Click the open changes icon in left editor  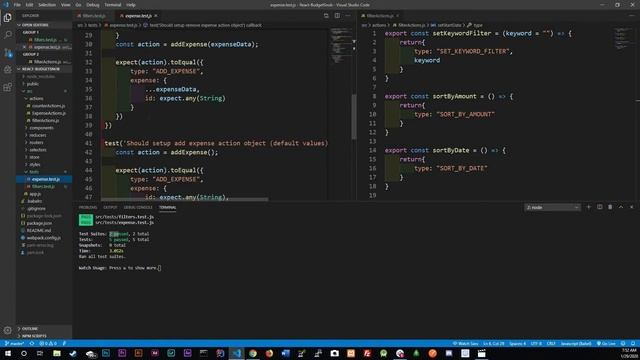[326, 16]
